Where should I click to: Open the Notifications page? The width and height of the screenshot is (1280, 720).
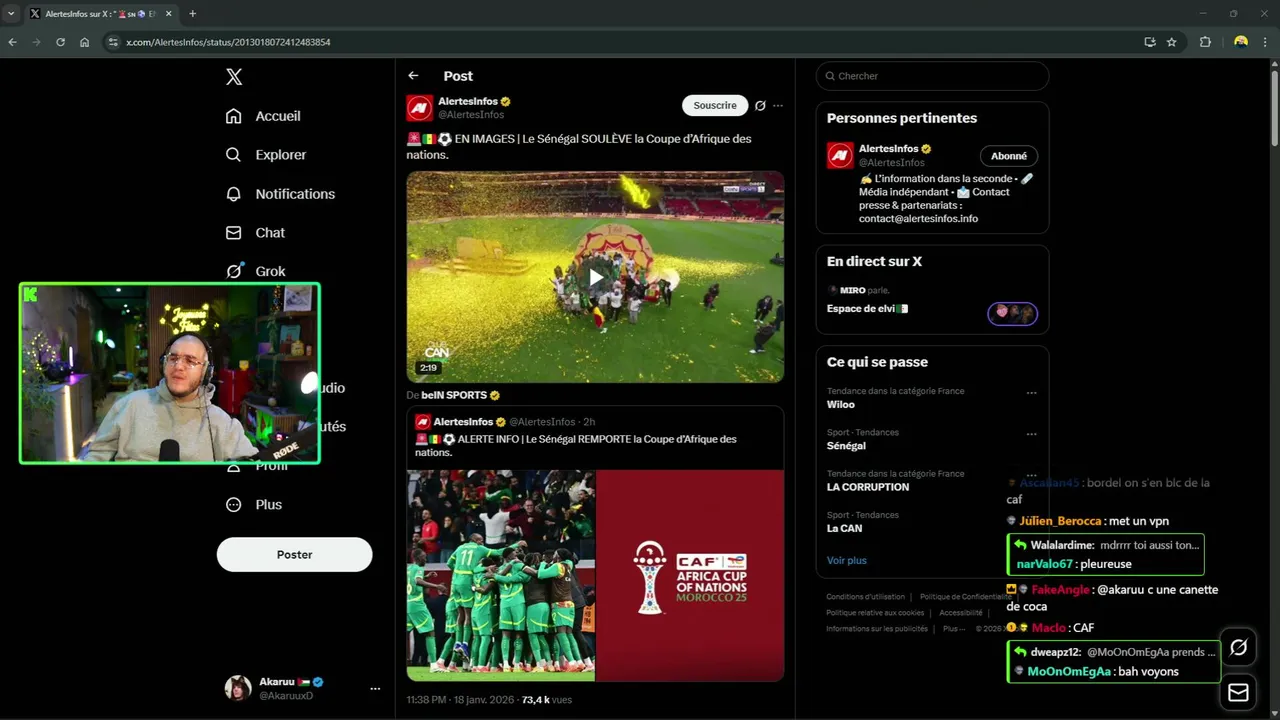click(x=280, y=194)
